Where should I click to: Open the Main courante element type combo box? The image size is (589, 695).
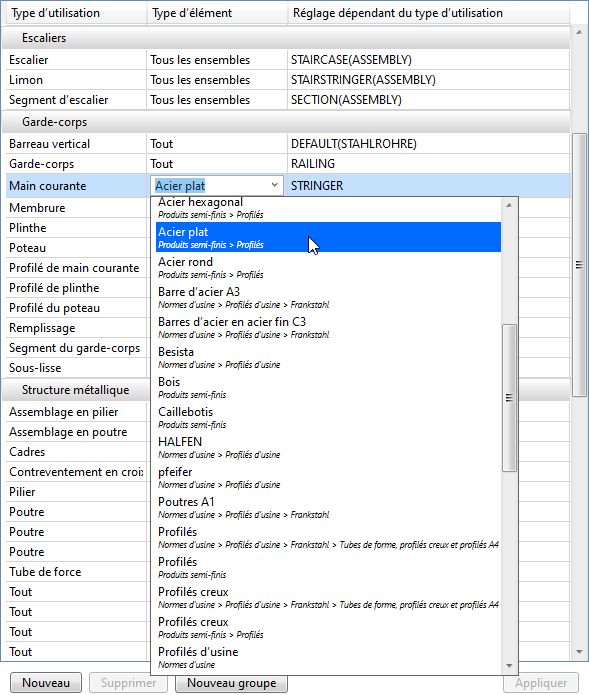(217, 185)
